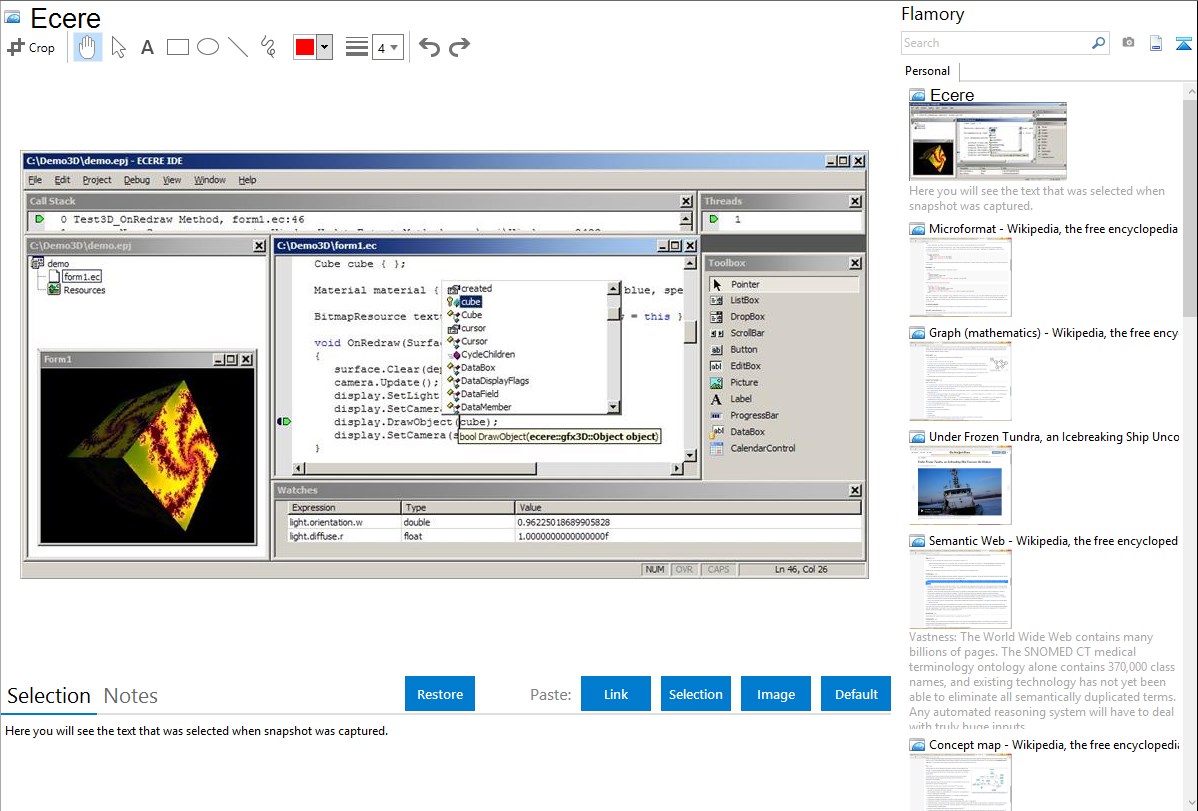
Task: Open the line thickness dropdown
Action: [387, 47]
